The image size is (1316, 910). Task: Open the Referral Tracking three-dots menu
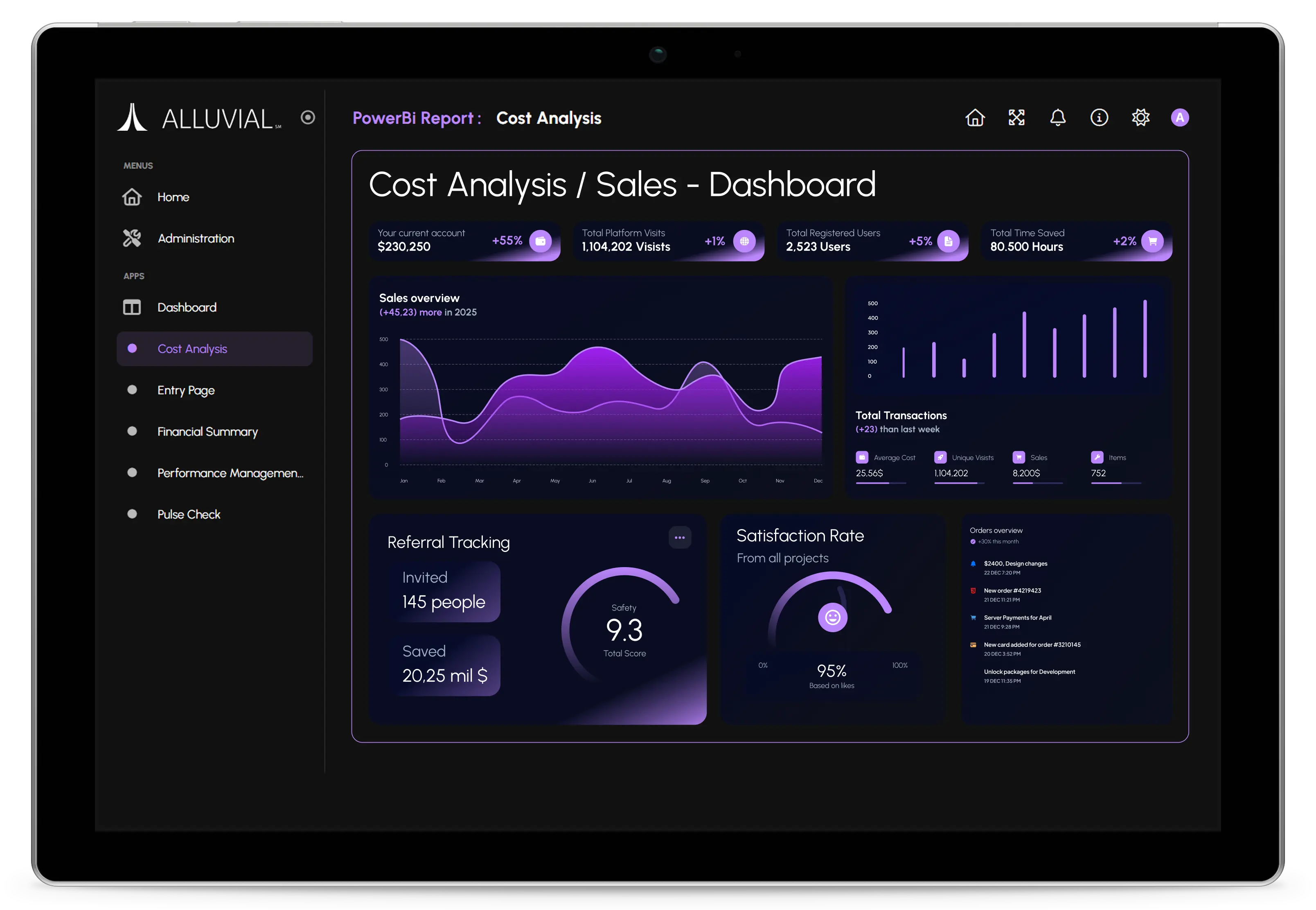pos(680,538)
